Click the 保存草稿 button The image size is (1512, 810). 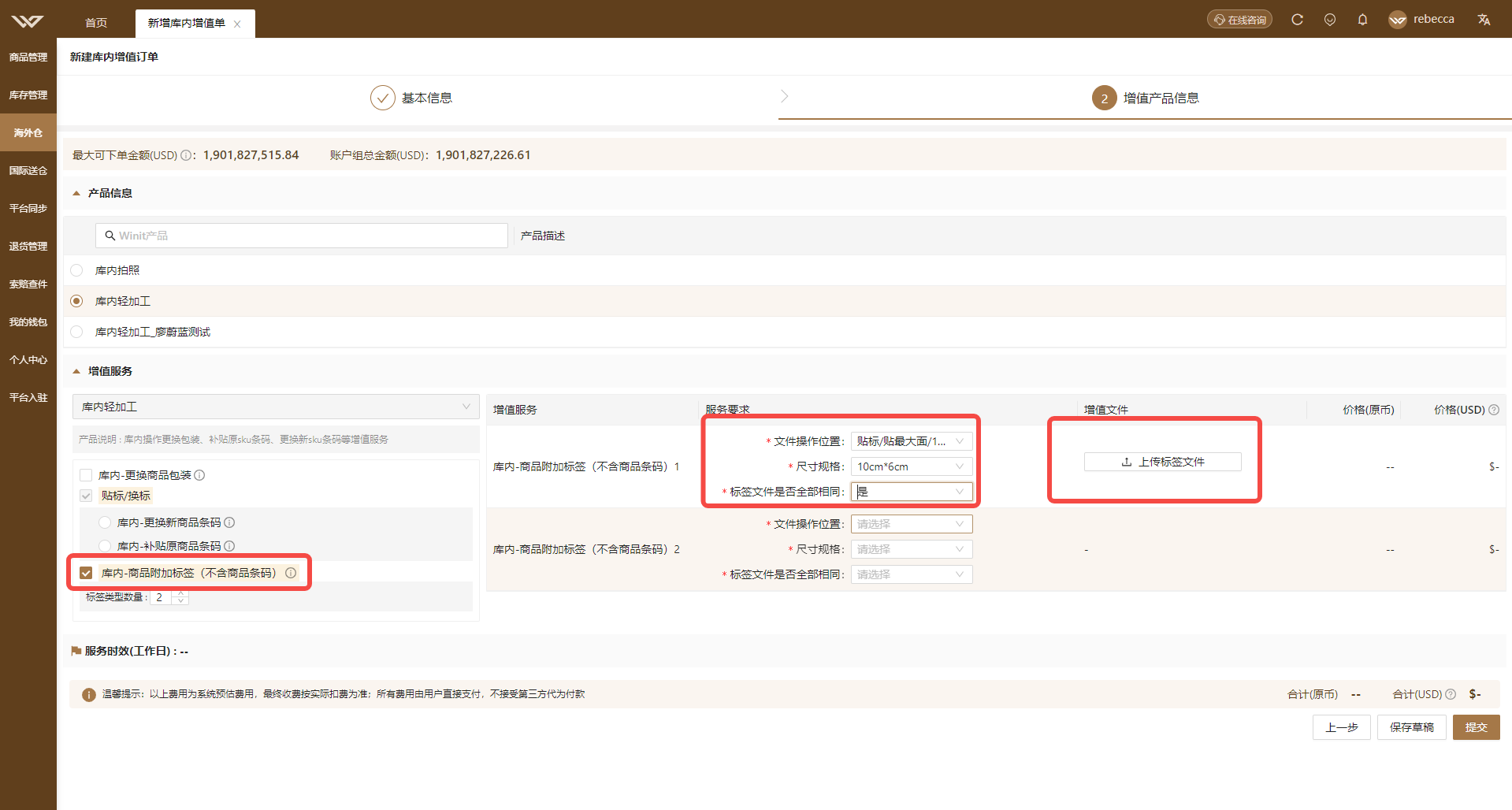click(x=1412, y=727)
